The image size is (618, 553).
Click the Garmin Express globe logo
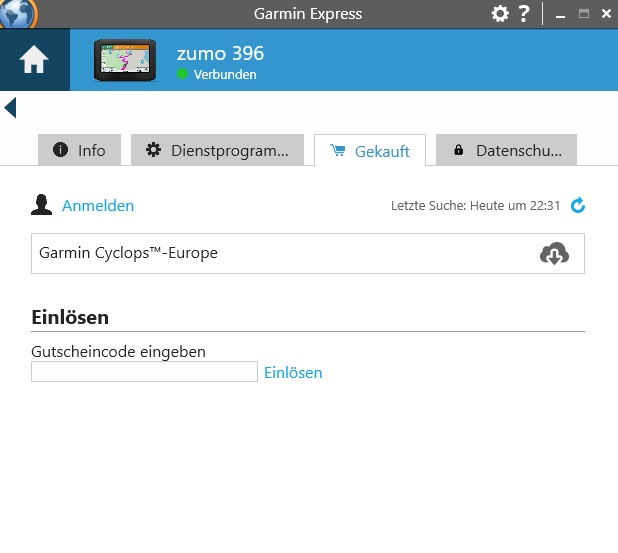pyautogui.click(x=18, y=13)
